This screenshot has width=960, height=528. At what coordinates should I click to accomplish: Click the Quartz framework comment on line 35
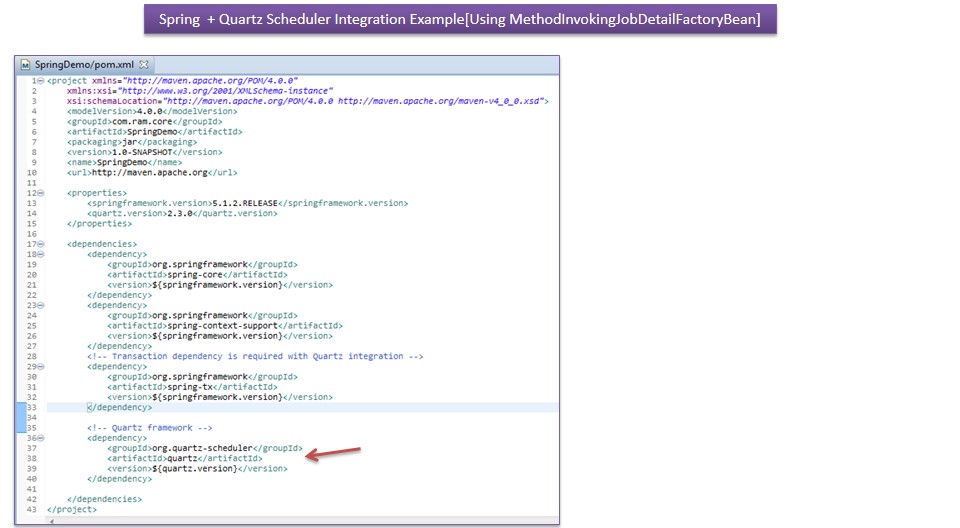pyautogui.click(x=150, y=428)
